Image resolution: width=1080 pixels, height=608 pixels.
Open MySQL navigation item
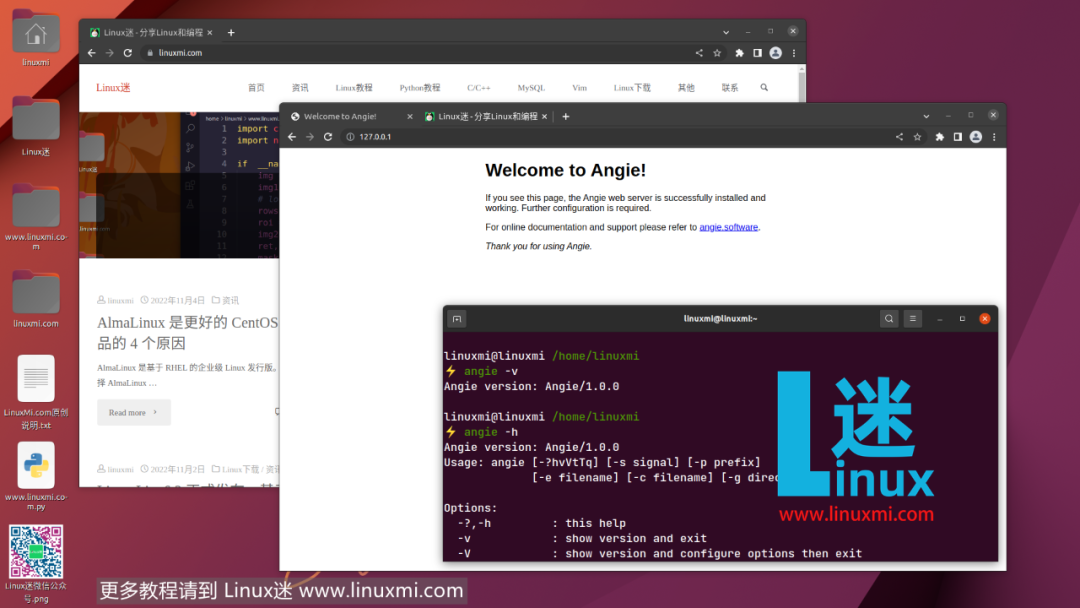[x=531, y=87]
